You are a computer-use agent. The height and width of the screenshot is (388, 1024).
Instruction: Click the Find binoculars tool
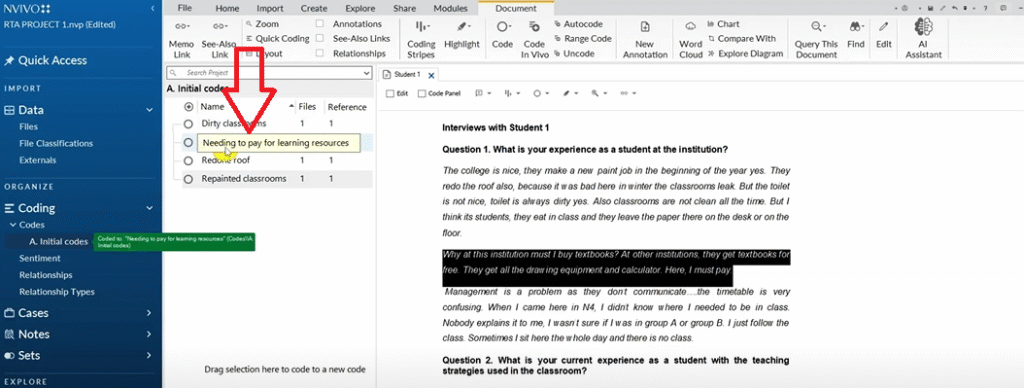coord(856,35)
